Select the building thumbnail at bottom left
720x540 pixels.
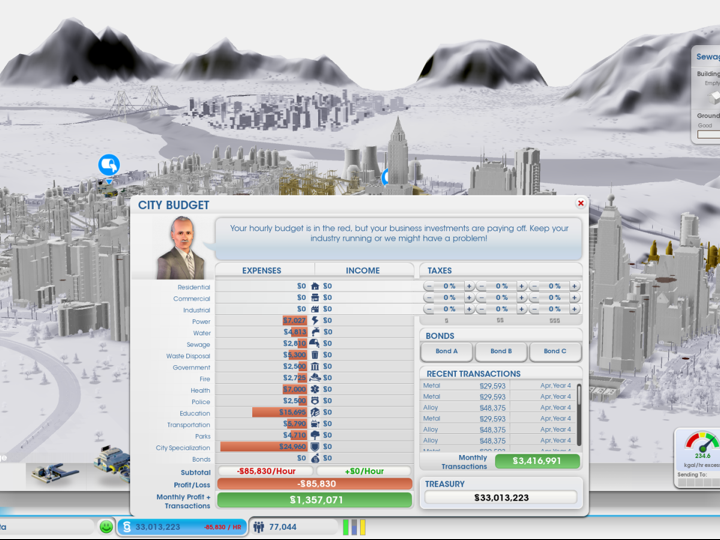54,474
